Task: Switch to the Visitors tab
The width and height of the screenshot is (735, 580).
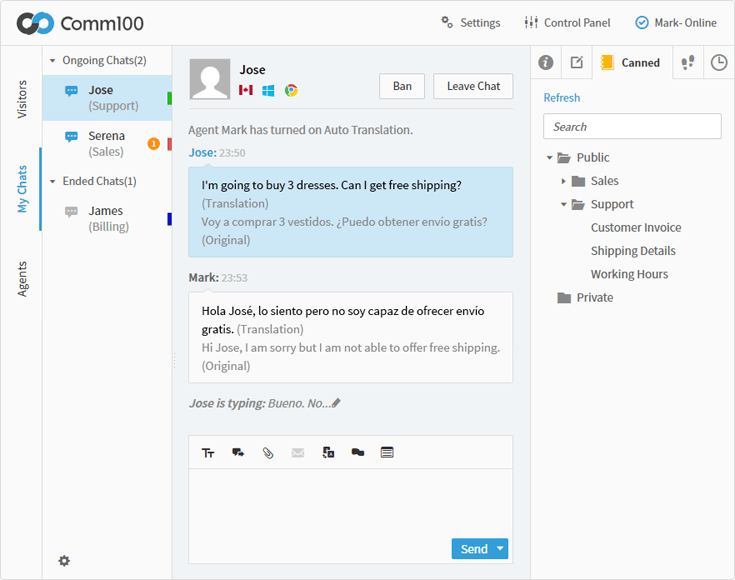Action: click(22, 99)
